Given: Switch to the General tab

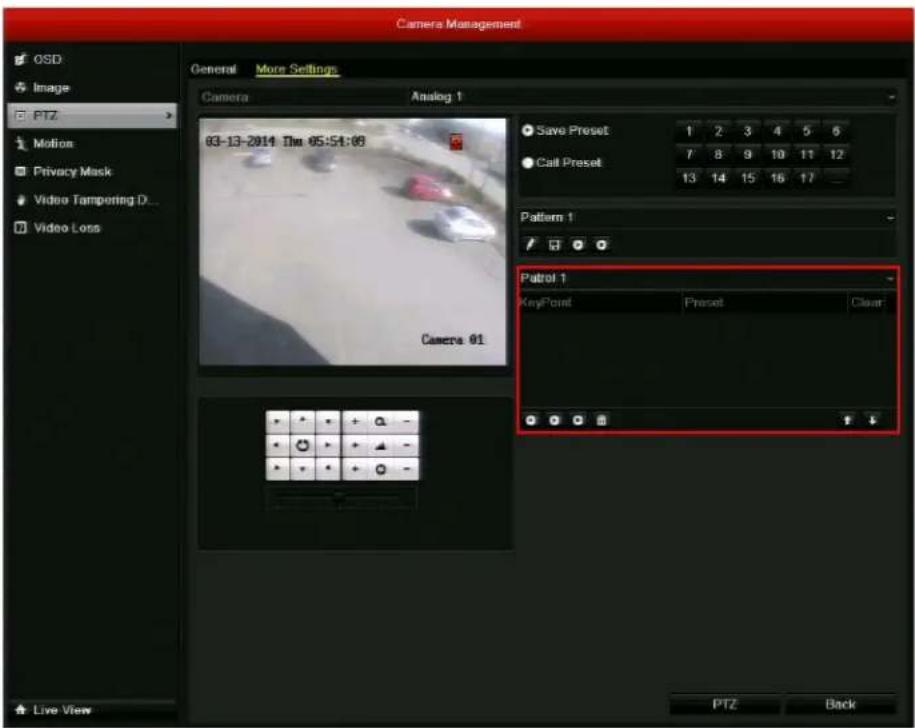Looking at the screenshot, I should (x=214, y=69).
